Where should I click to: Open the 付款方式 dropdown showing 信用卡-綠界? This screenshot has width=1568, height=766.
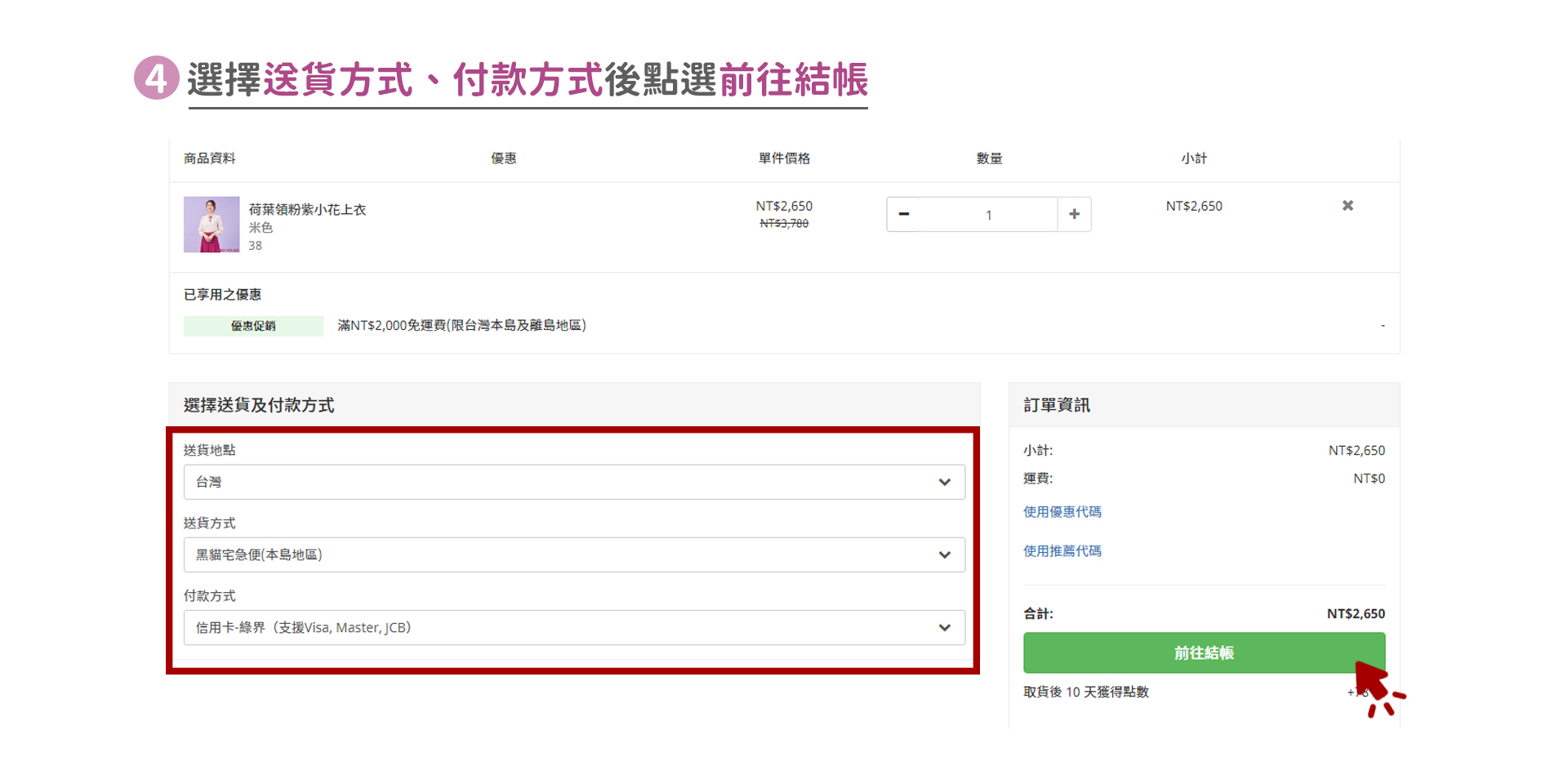tap(573, 627)
